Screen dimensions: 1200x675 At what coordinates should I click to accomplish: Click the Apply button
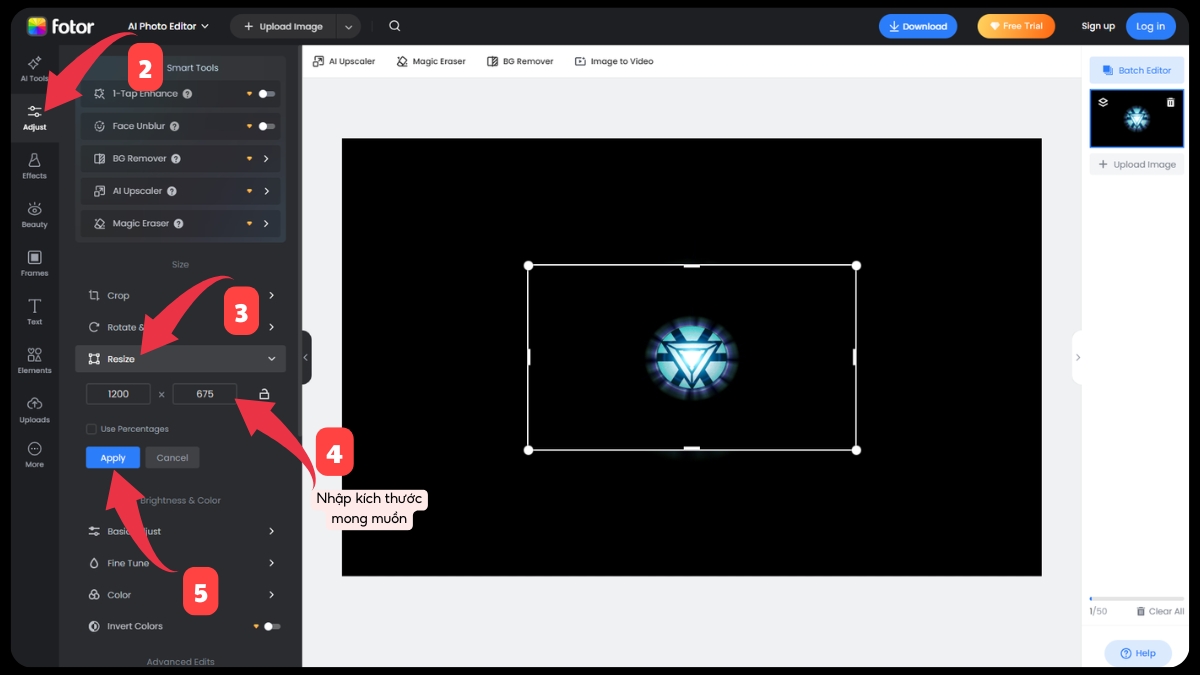pos(113,458)
